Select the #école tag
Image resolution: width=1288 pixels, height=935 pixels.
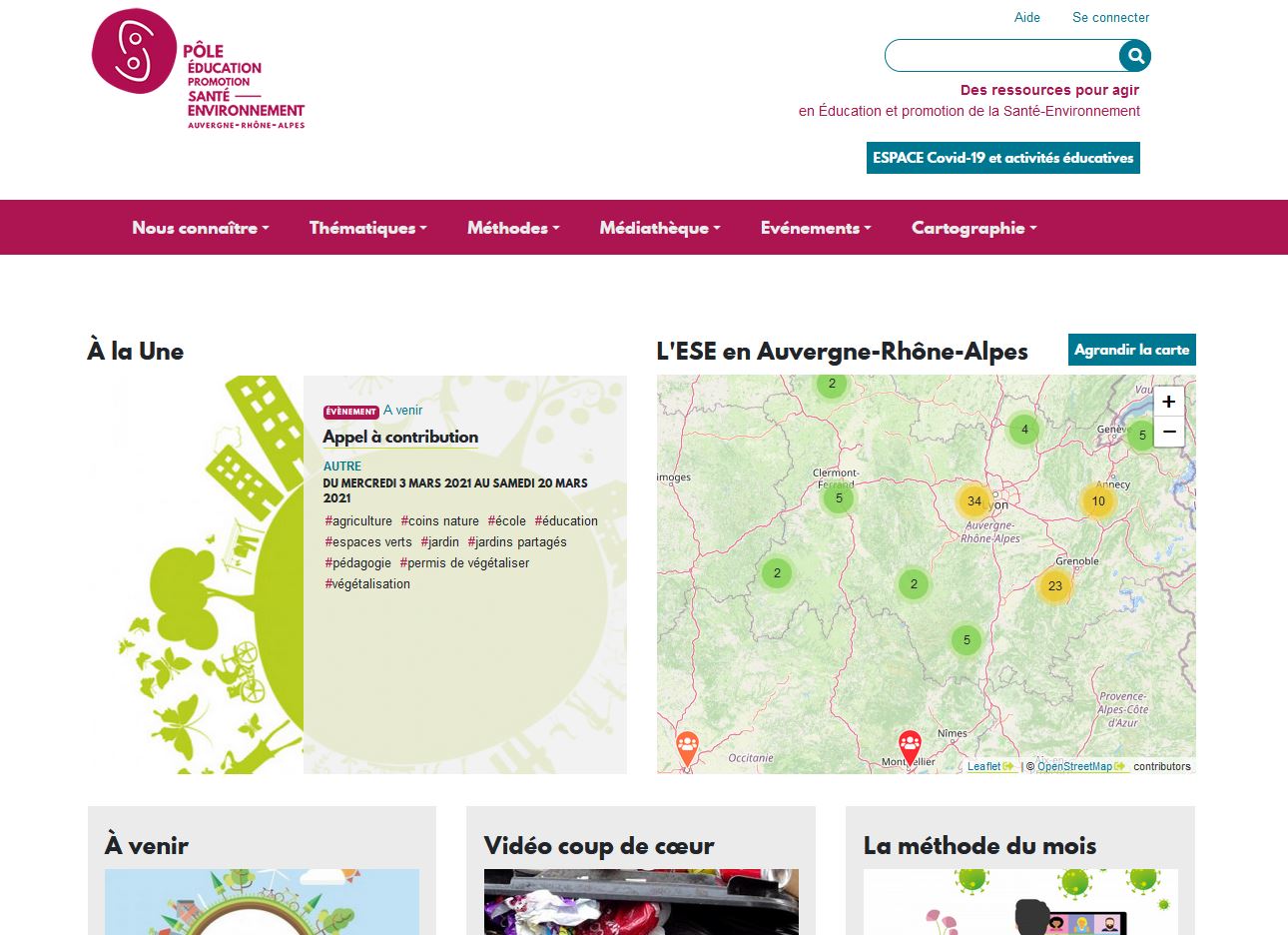click(x=507, y=520)
